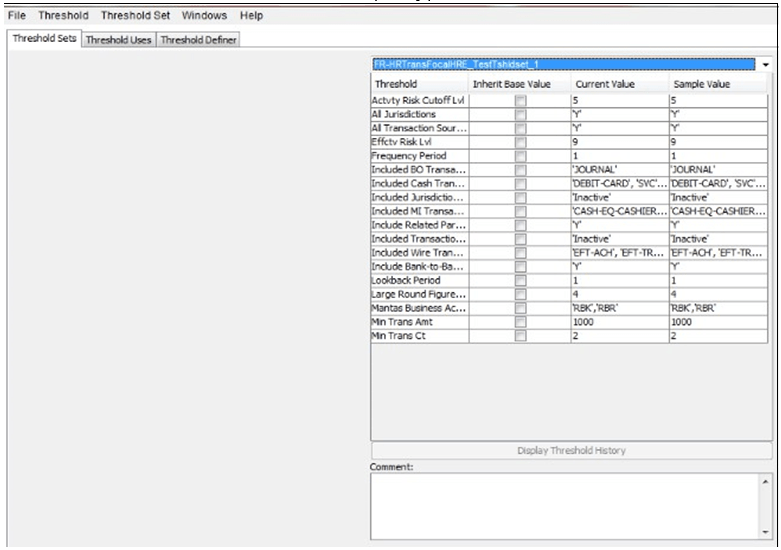Open the Windows menu

(204, 15)
